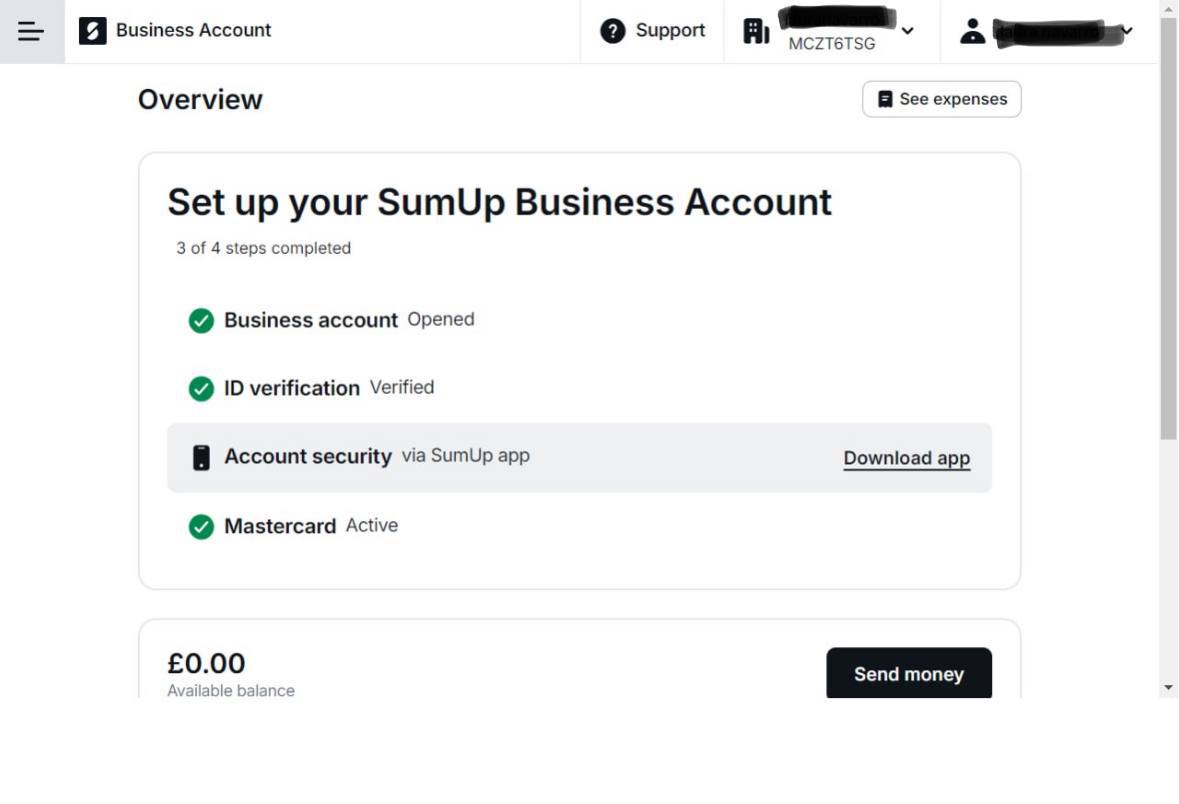The height and width of the screenshot is (804, 1179).
Task: Expand the user profile dropdown chevron
Action: 1127,31
